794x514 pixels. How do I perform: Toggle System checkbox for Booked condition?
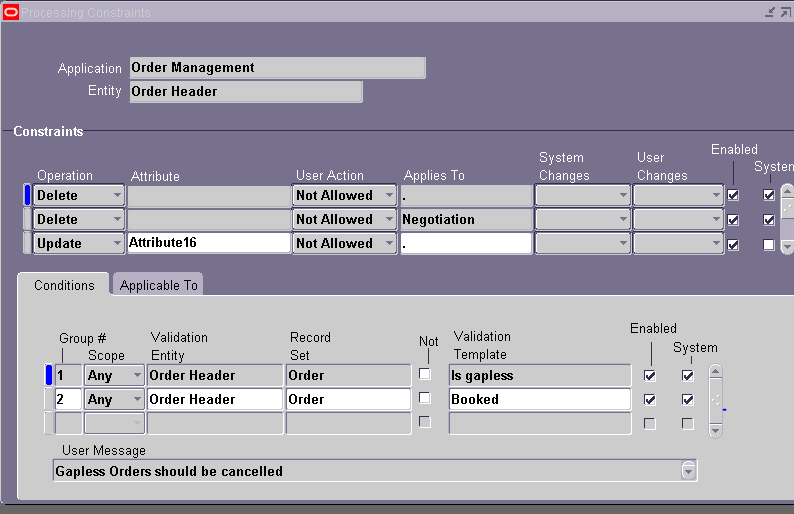688,400
